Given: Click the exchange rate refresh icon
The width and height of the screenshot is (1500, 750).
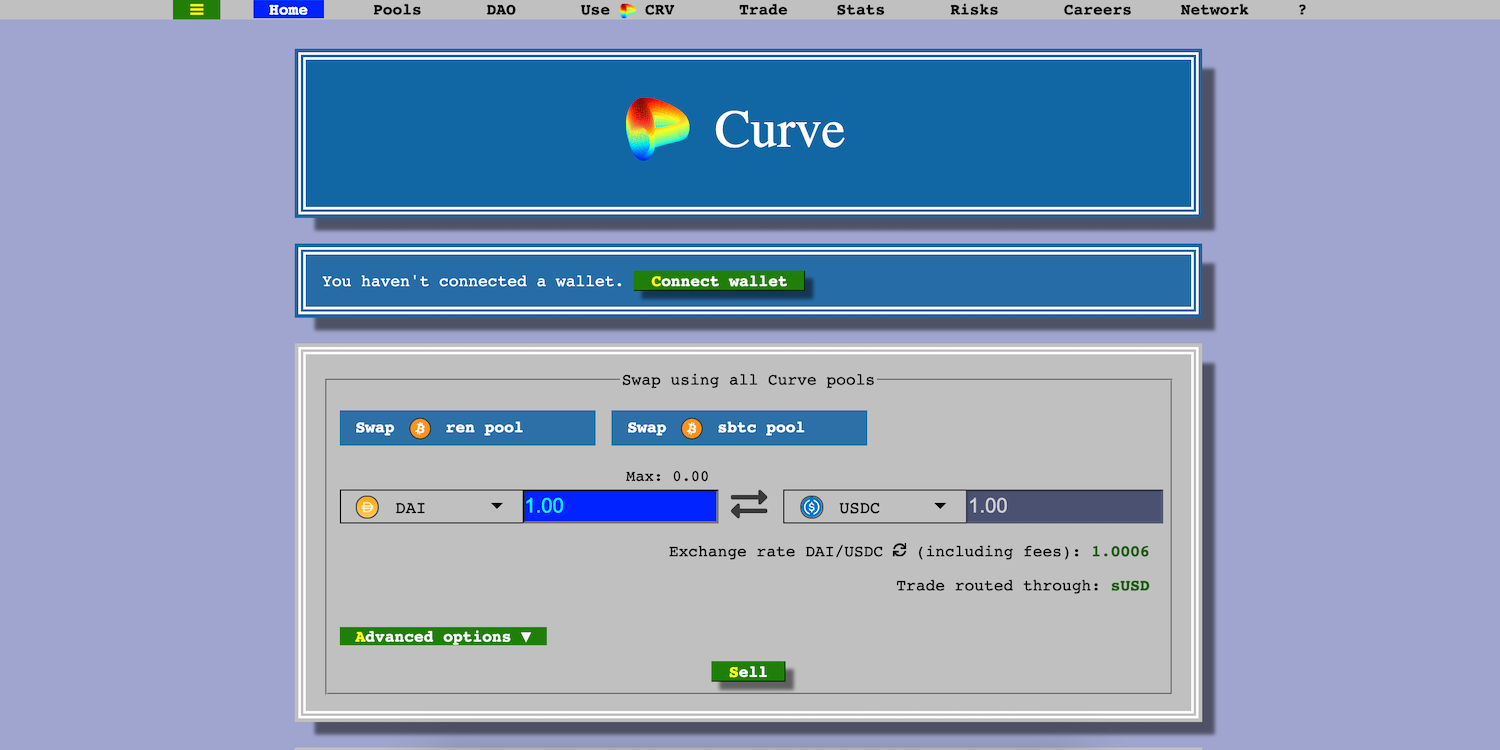Looking at the screenshot, I should (x=899, y=550).
